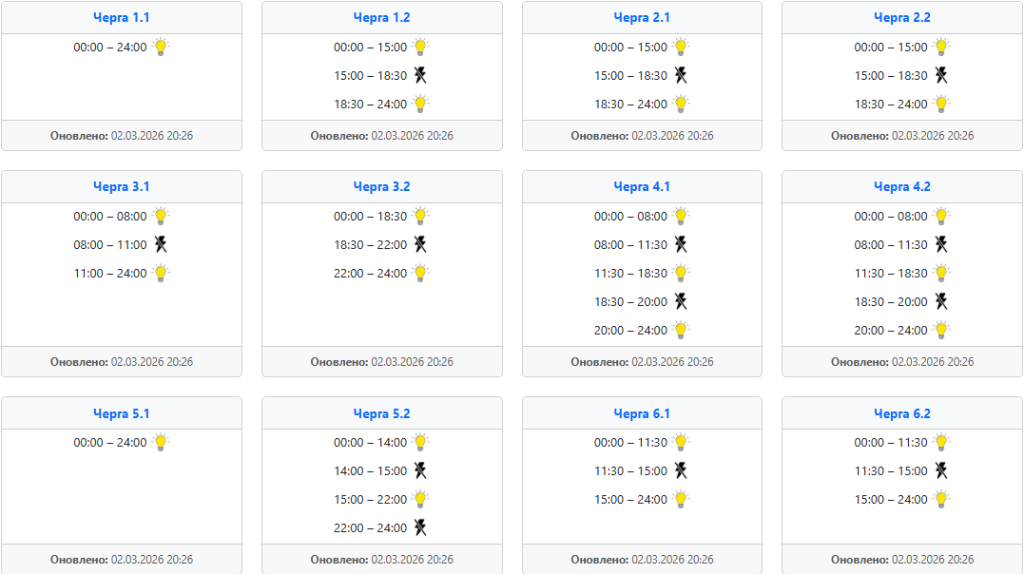Screen dimensions: 1024x574
Task: Open the Черга 1.1 link
Action: tap(121, 18)
